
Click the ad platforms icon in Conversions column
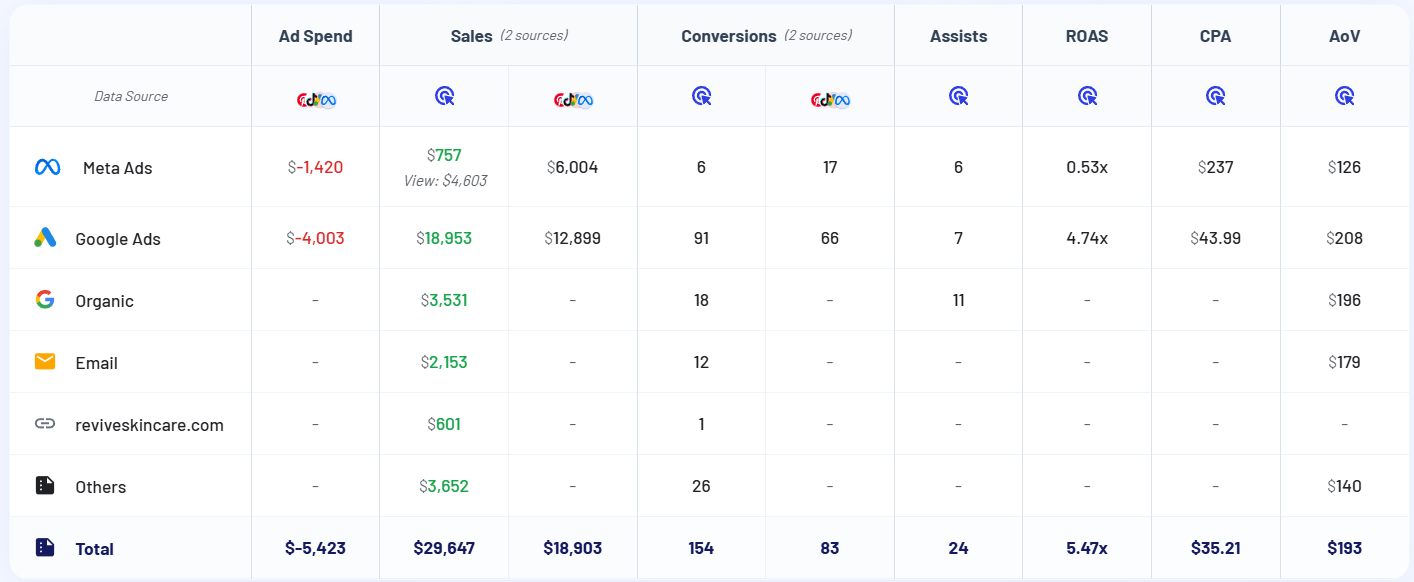830,99
